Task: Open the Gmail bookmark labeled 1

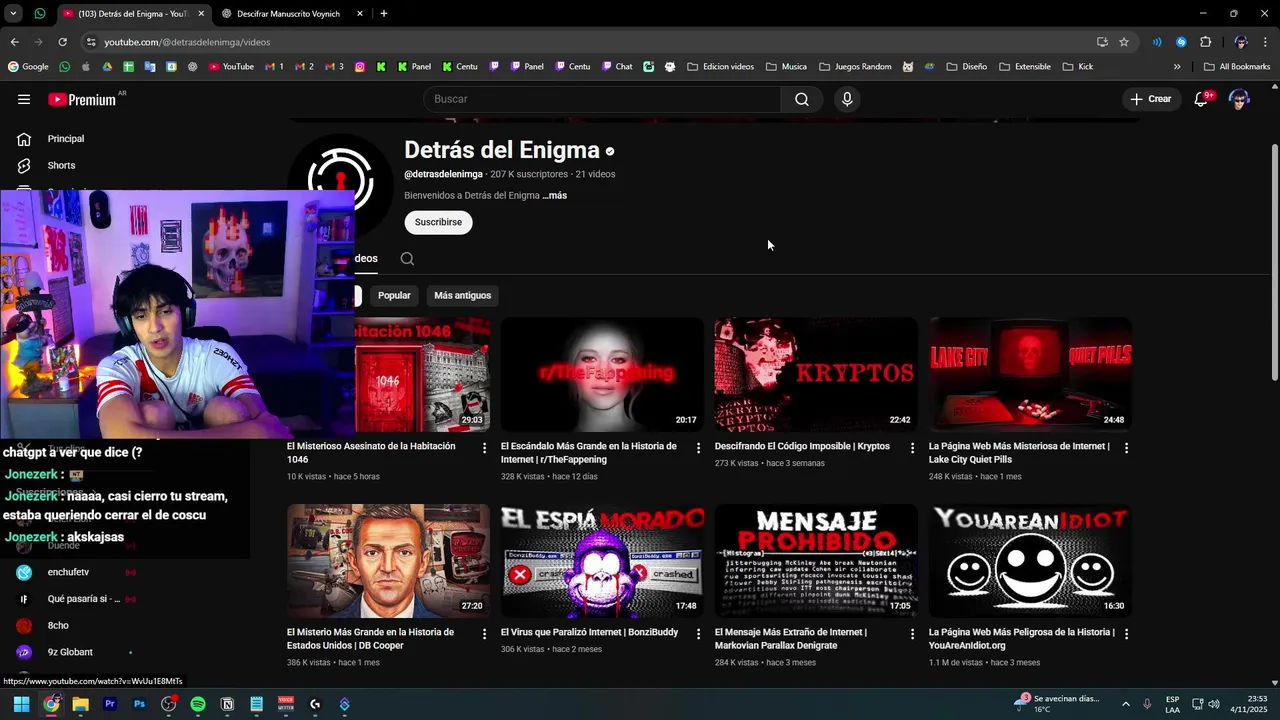Action: (x=274, y=67)
